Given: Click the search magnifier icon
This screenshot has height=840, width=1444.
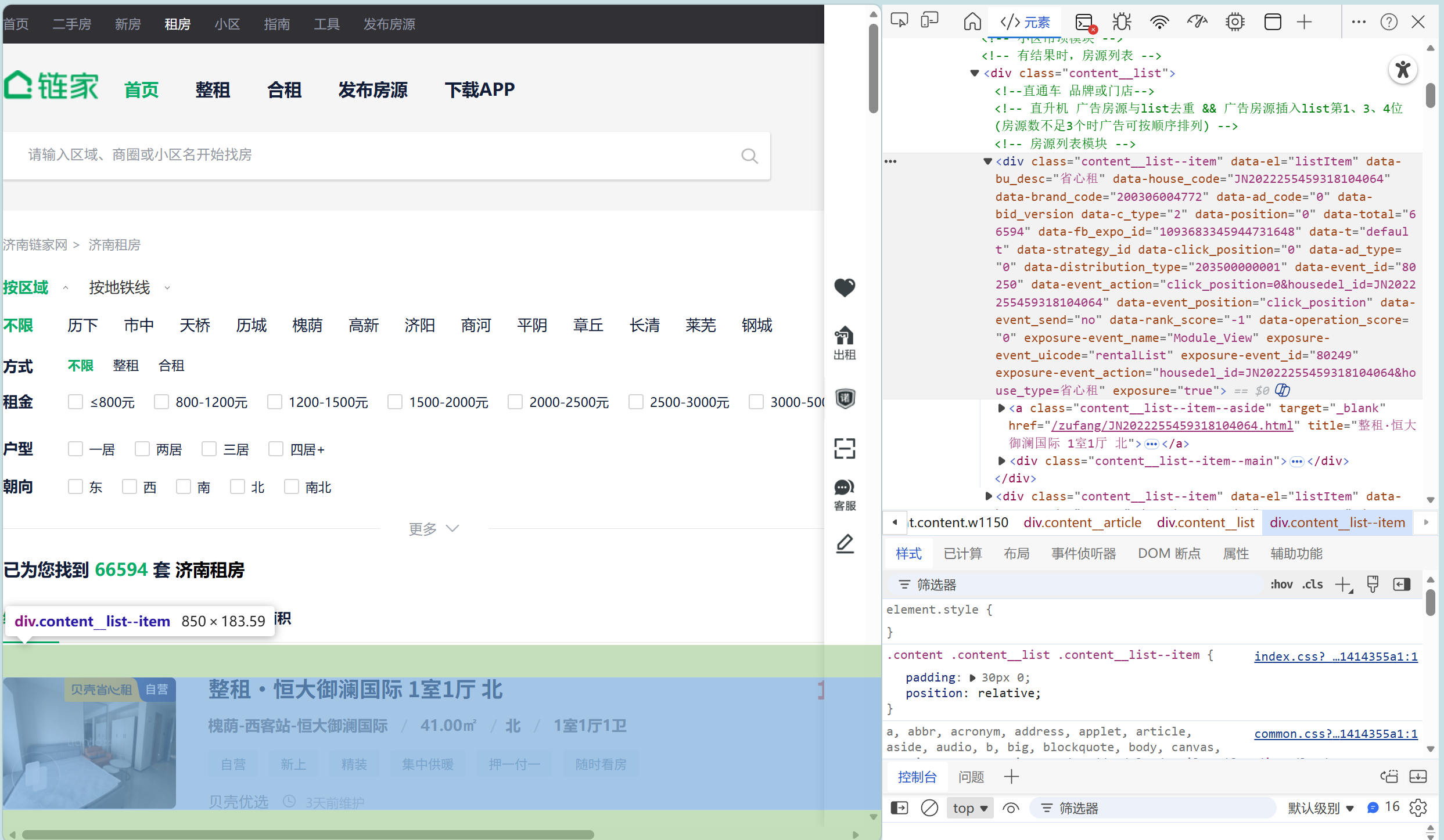Looking at the screenshot, I should [x=749, y=156].
